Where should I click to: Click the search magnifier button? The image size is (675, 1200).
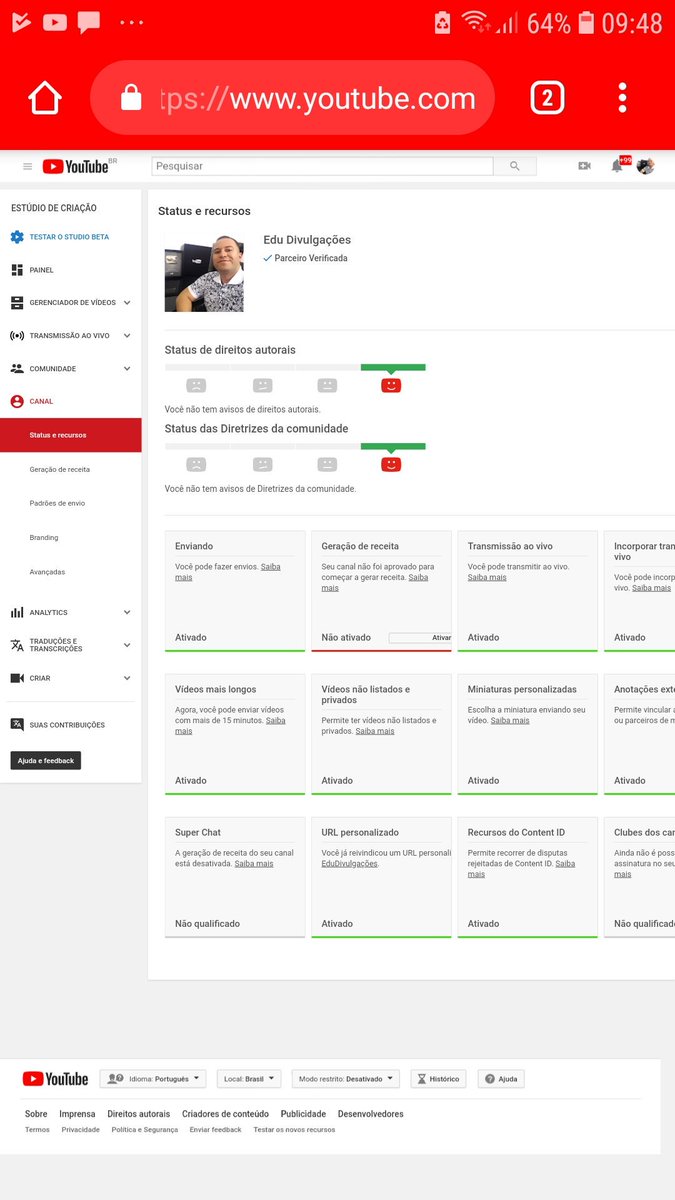point(515,166)
